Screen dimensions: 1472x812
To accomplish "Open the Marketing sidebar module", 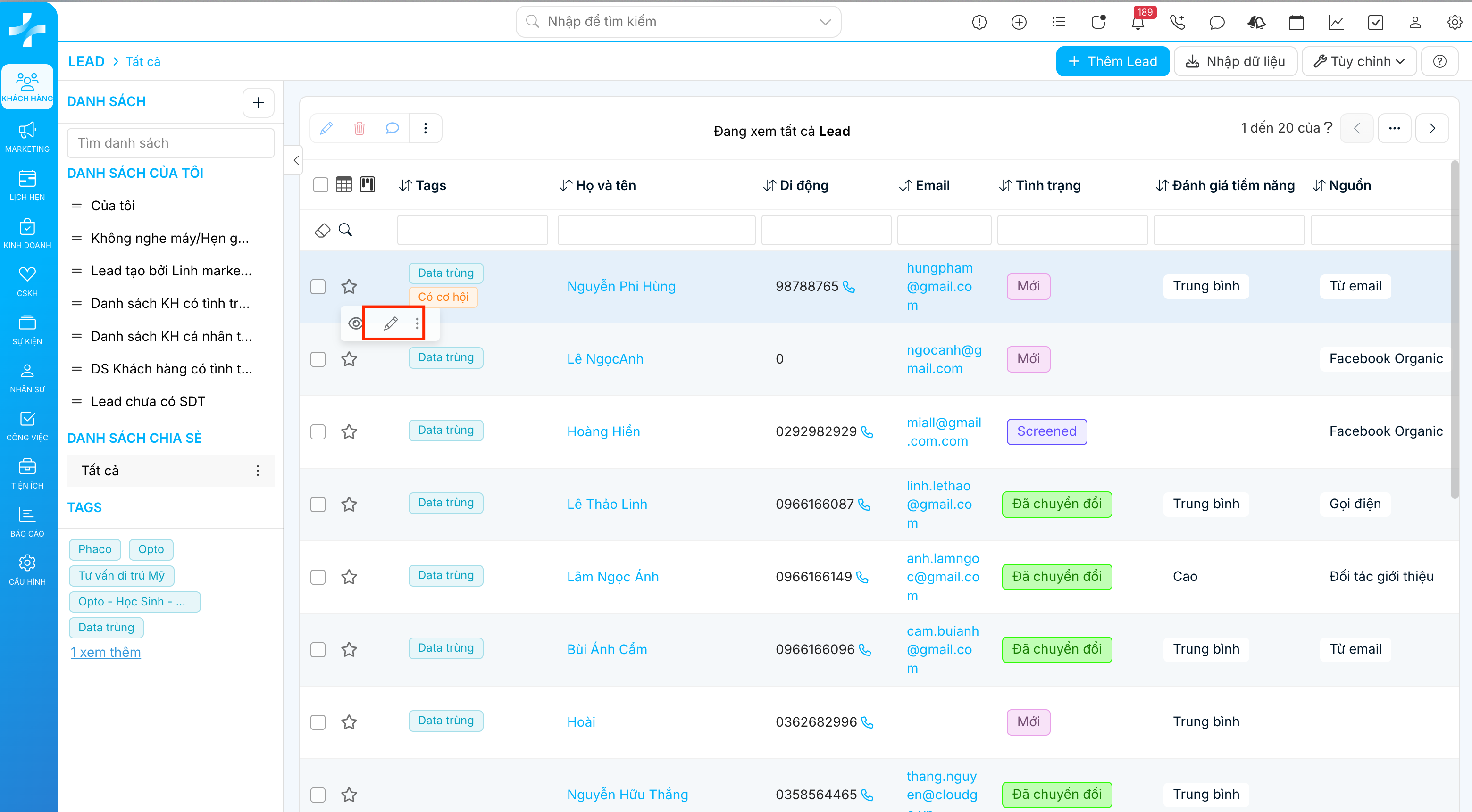I will [x=27, y=137].
